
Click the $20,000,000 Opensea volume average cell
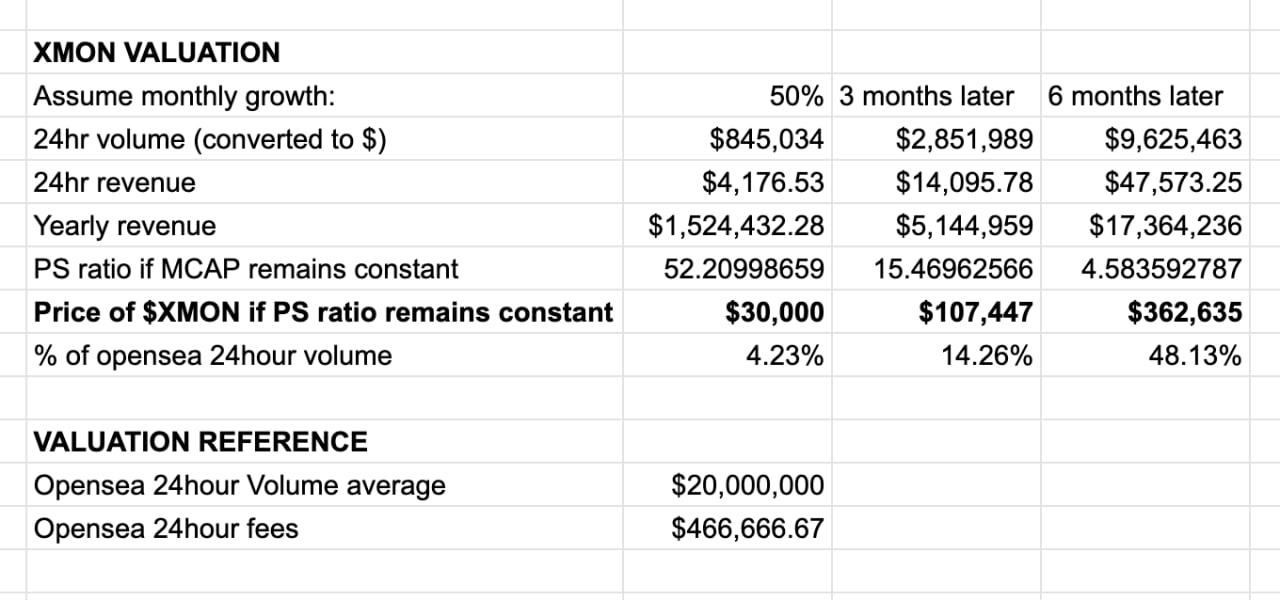pyautogui.click(x=727, y=485)
